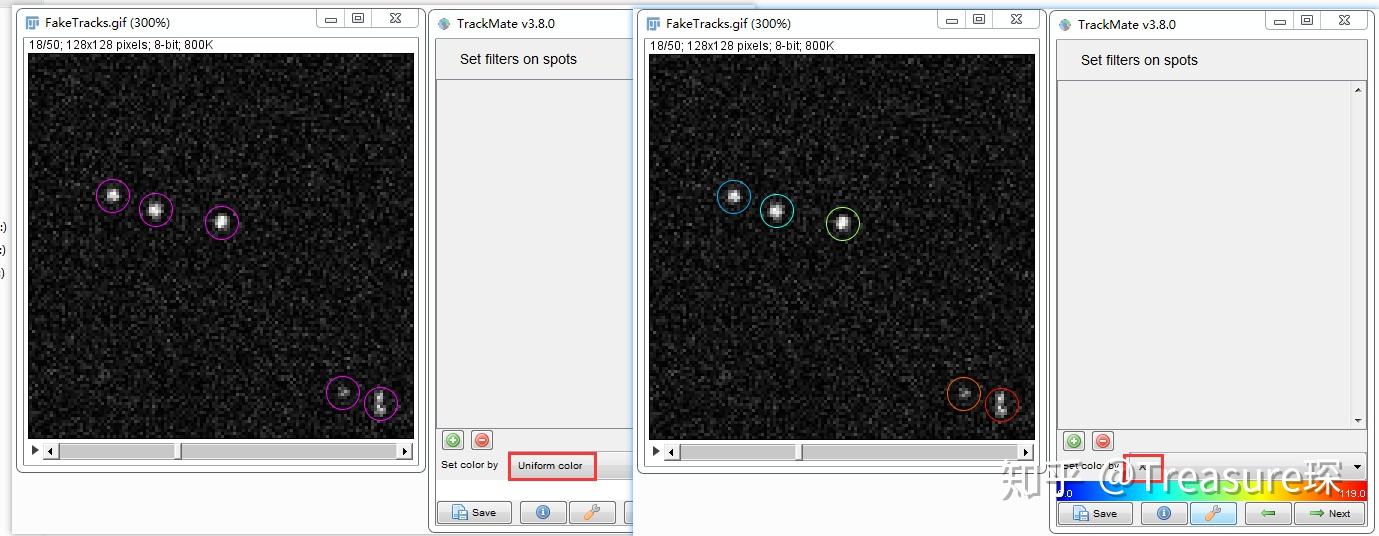Screen dimensions: 1379x536
Task: Remove a spot filter in left TrackMate window
Action: point(482,440)
